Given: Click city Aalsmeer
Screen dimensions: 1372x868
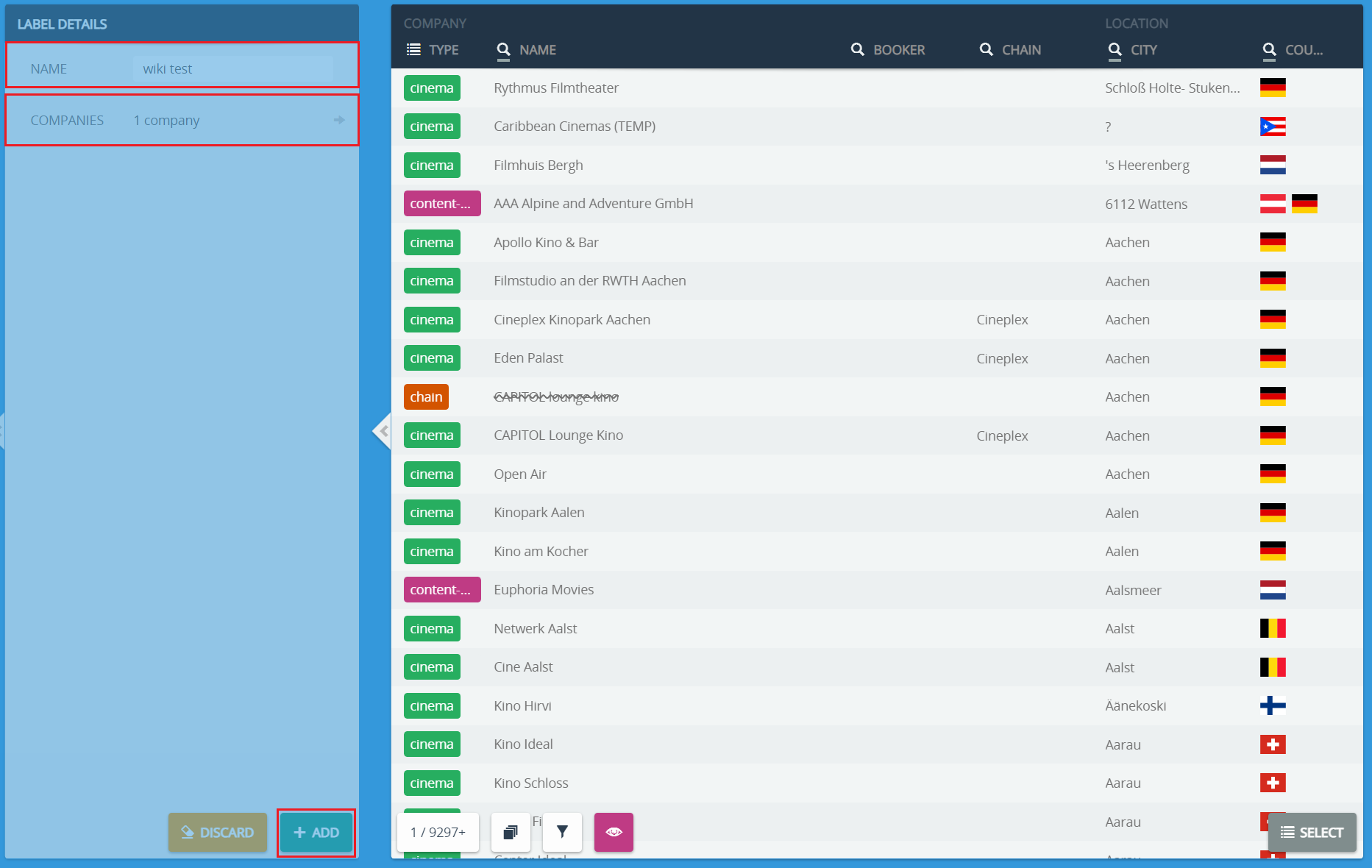Looking at the screenshot, I should coord(1133,590).
